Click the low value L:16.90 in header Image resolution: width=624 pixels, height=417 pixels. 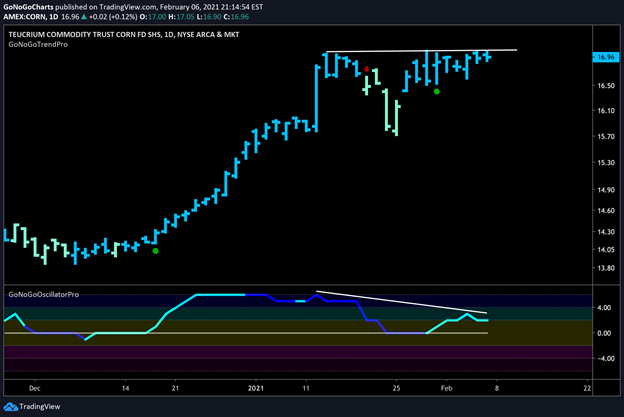click(x=208, y=17)
